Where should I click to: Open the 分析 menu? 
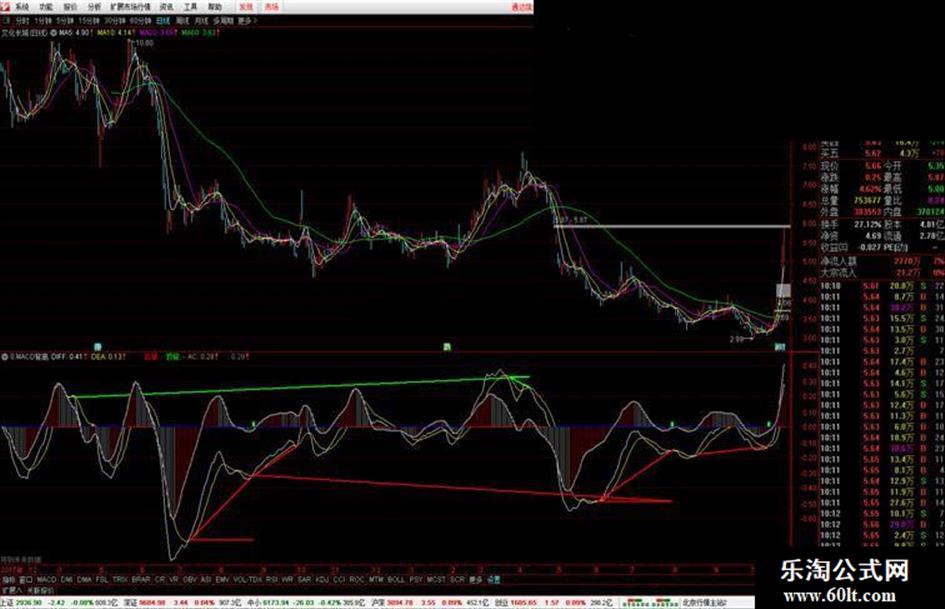tap(94, 7)
